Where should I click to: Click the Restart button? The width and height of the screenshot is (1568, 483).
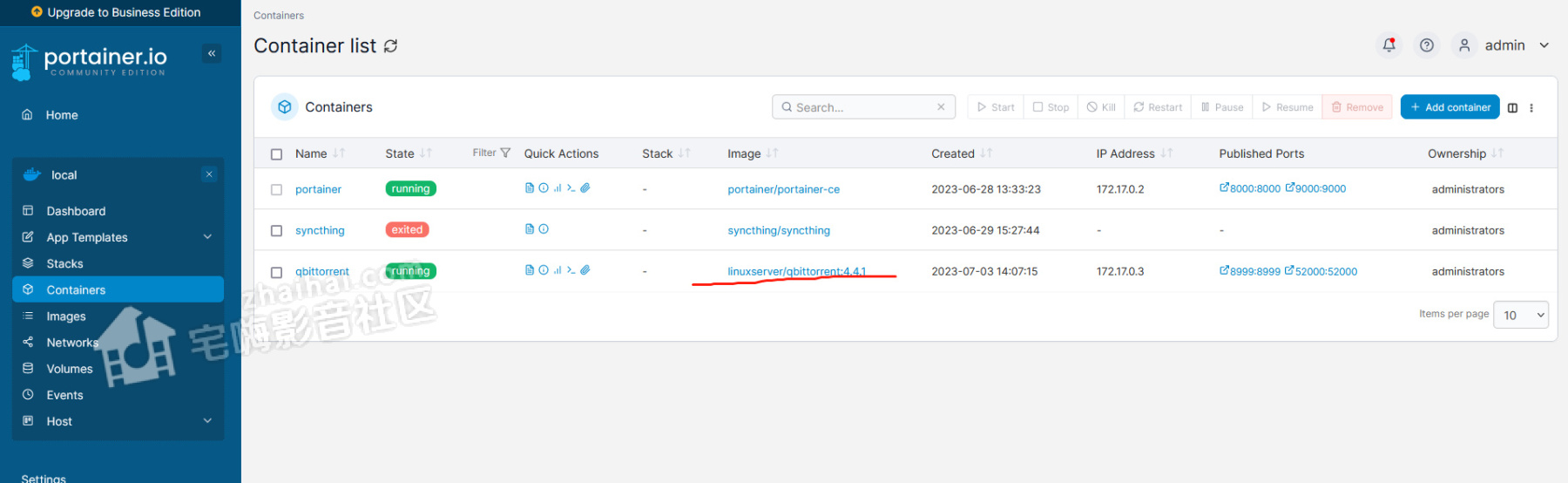point(1158,107)
